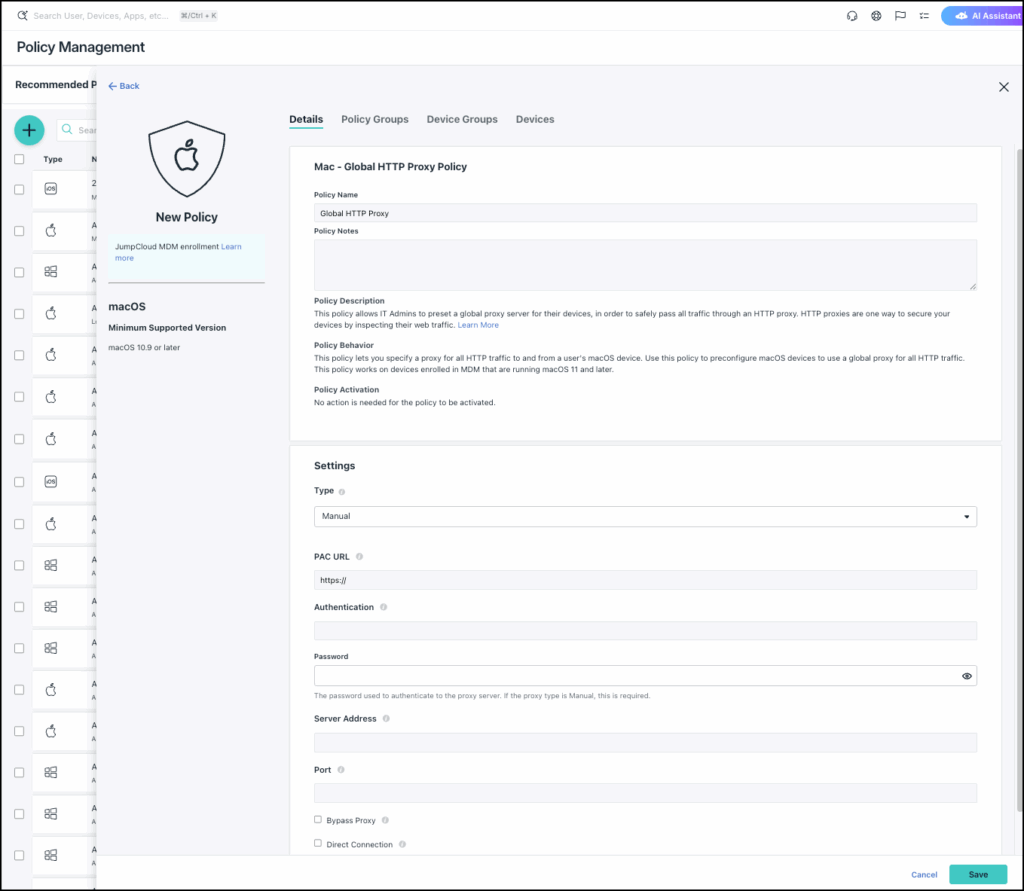Screen dimensions: 1024x891
Task: Open the AI Assistant button
Action: click(x=981, y=16)
